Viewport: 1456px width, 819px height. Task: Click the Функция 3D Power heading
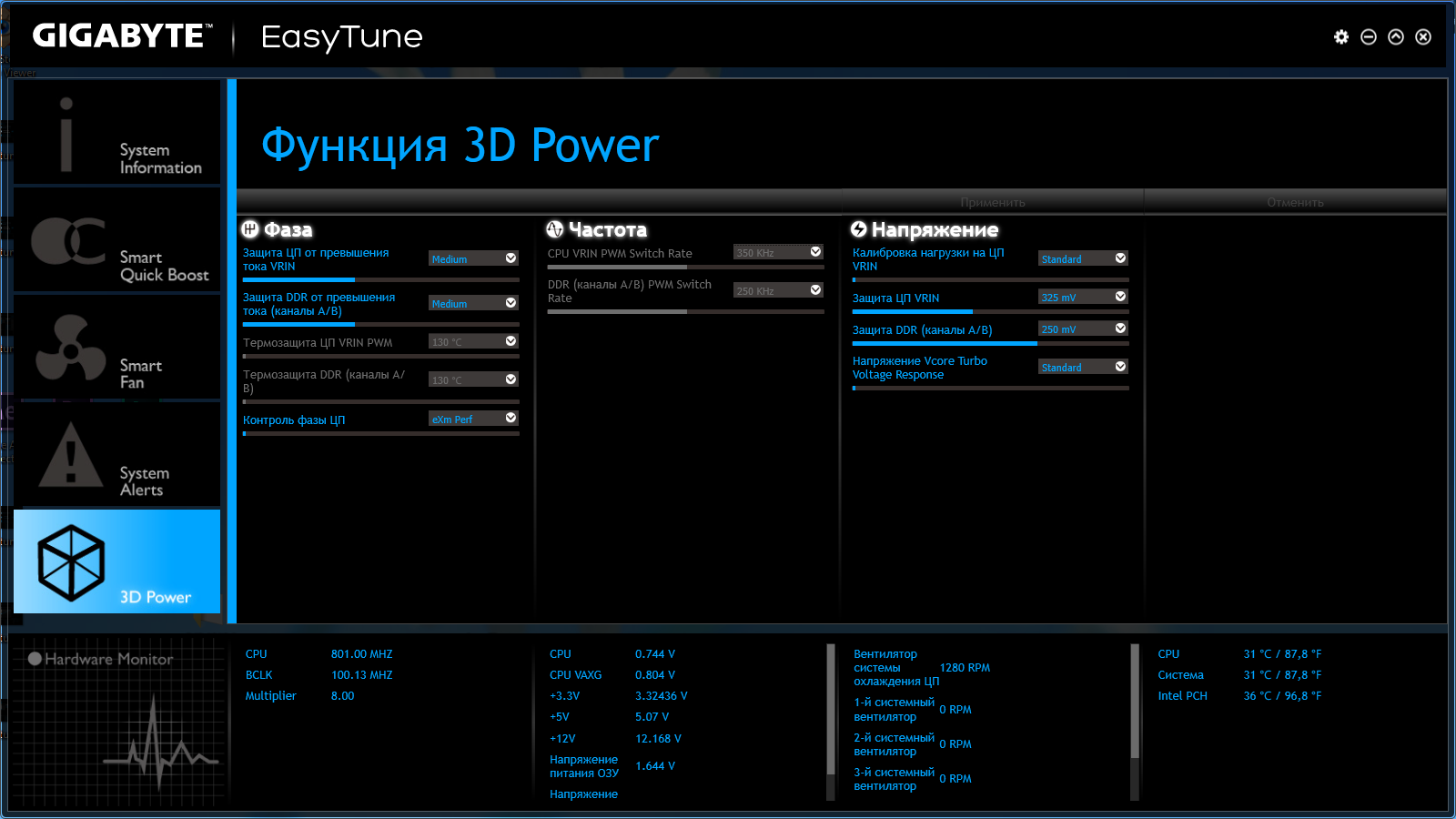coord(460,146)
